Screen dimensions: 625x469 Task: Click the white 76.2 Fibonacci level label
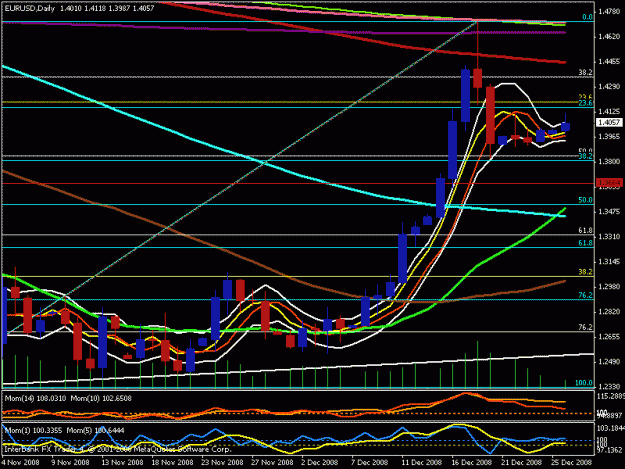pyautogui.click(x=586, y=327)
